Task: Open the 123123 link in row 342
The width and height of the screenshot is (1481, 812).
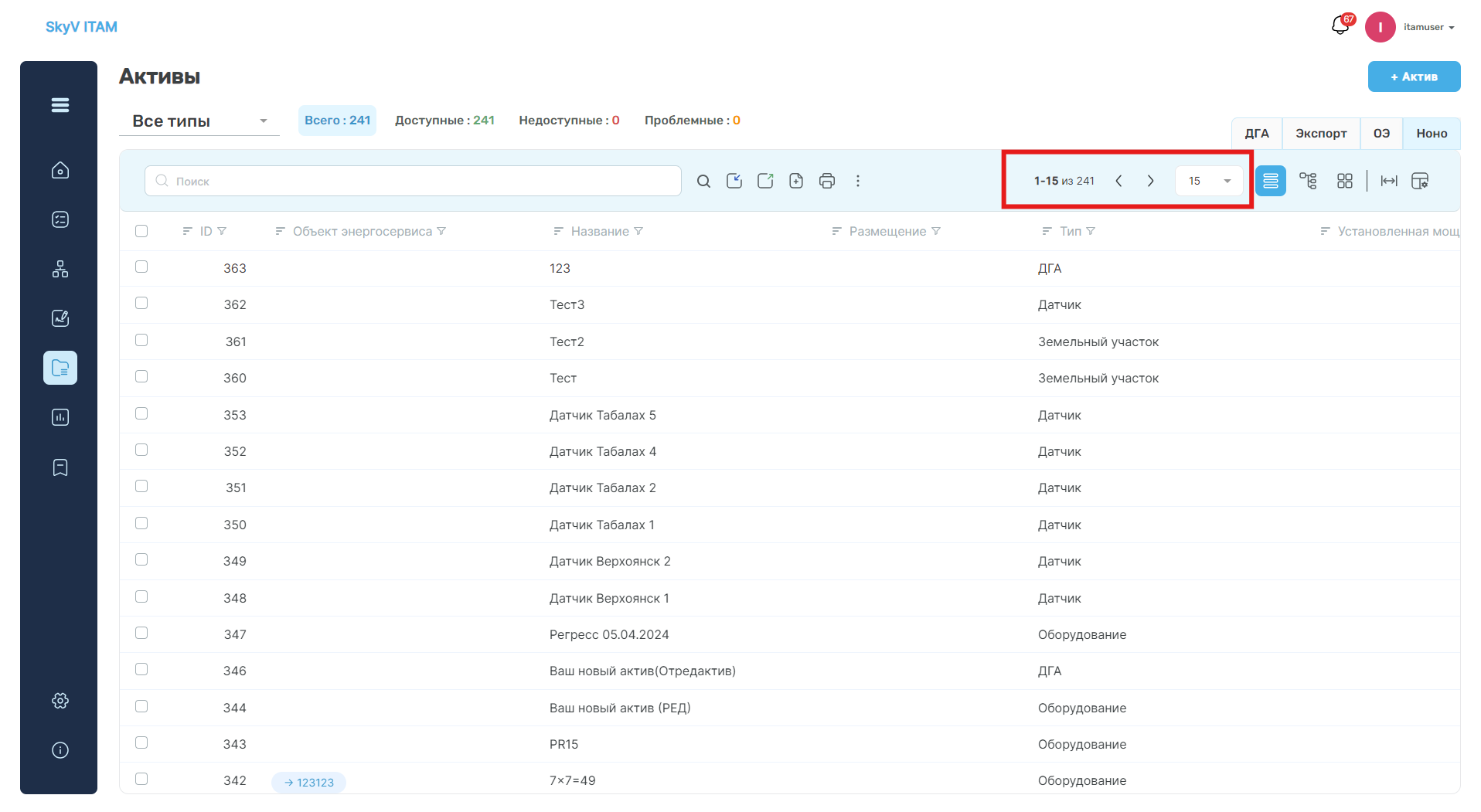Action: 308,782
